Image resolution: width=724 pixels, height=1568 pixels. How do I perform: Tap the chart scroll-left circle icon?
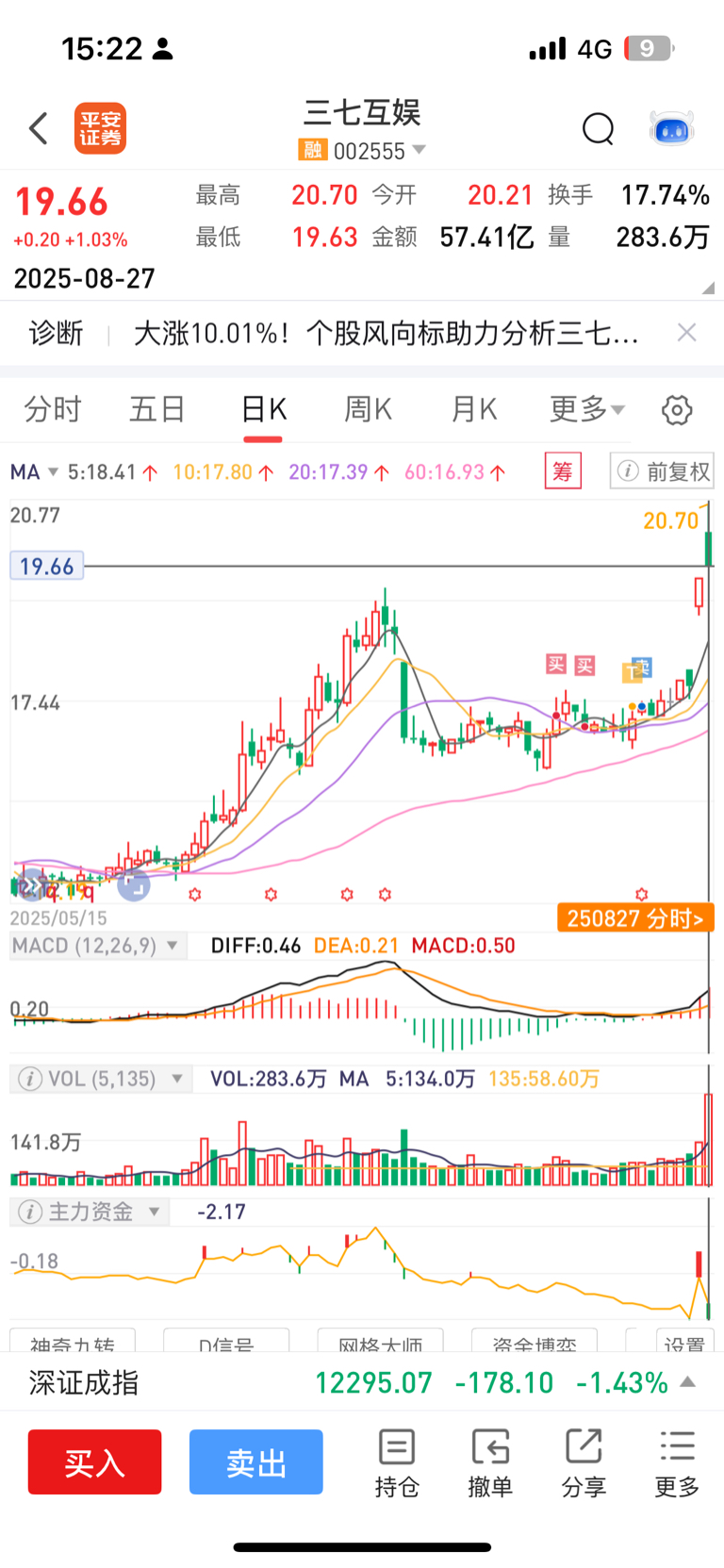coord(31,884)
